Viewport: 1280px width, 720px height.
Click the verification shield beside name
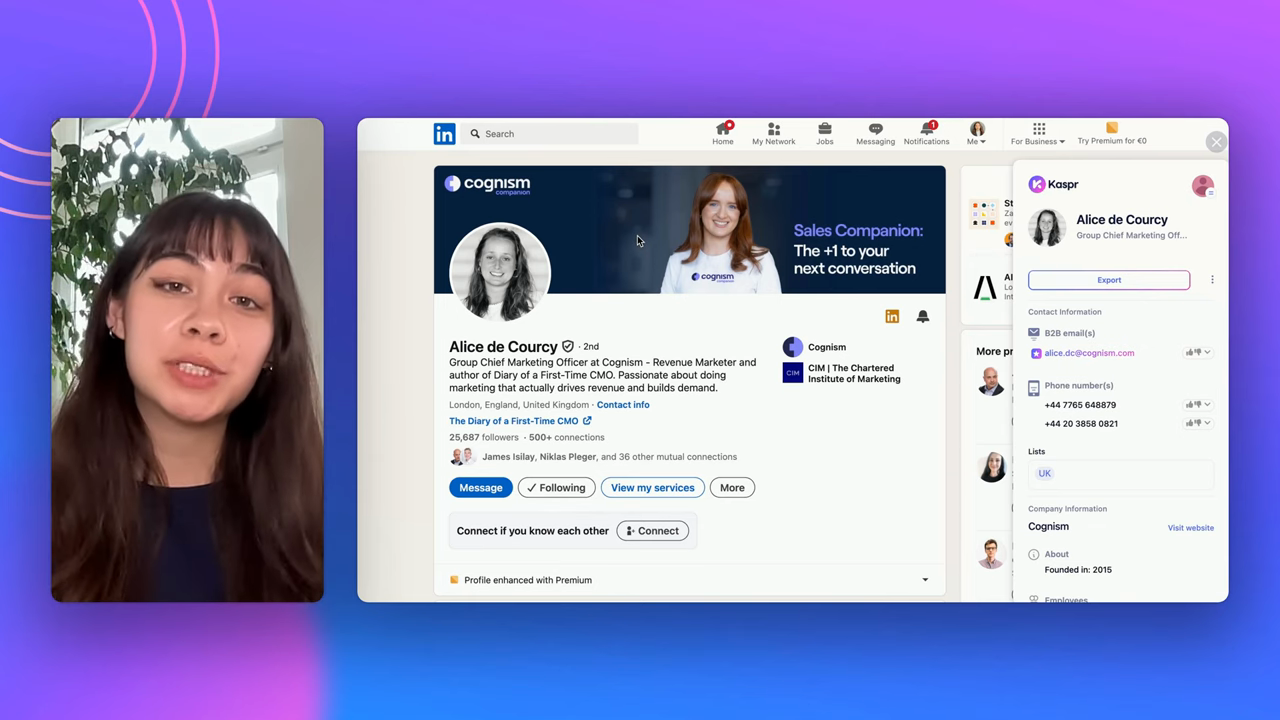(x=568, y=346)
